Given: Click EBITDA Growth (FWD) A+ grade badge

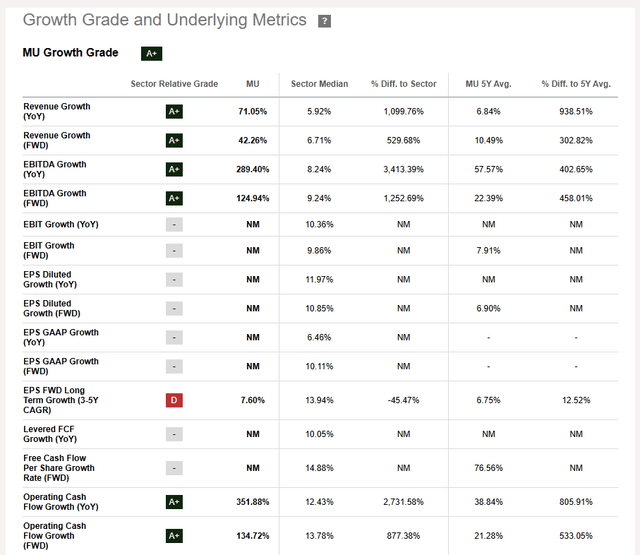Looking at the screenshot, I should tap(174, 198).
